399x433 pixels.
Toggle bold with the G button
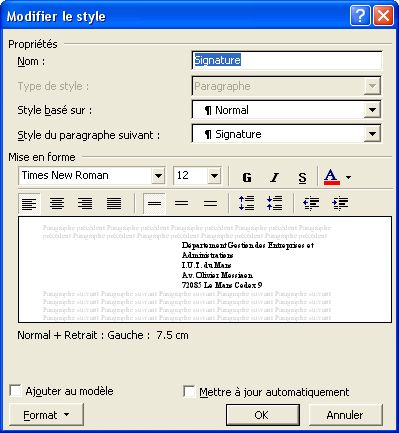[247, 177]
